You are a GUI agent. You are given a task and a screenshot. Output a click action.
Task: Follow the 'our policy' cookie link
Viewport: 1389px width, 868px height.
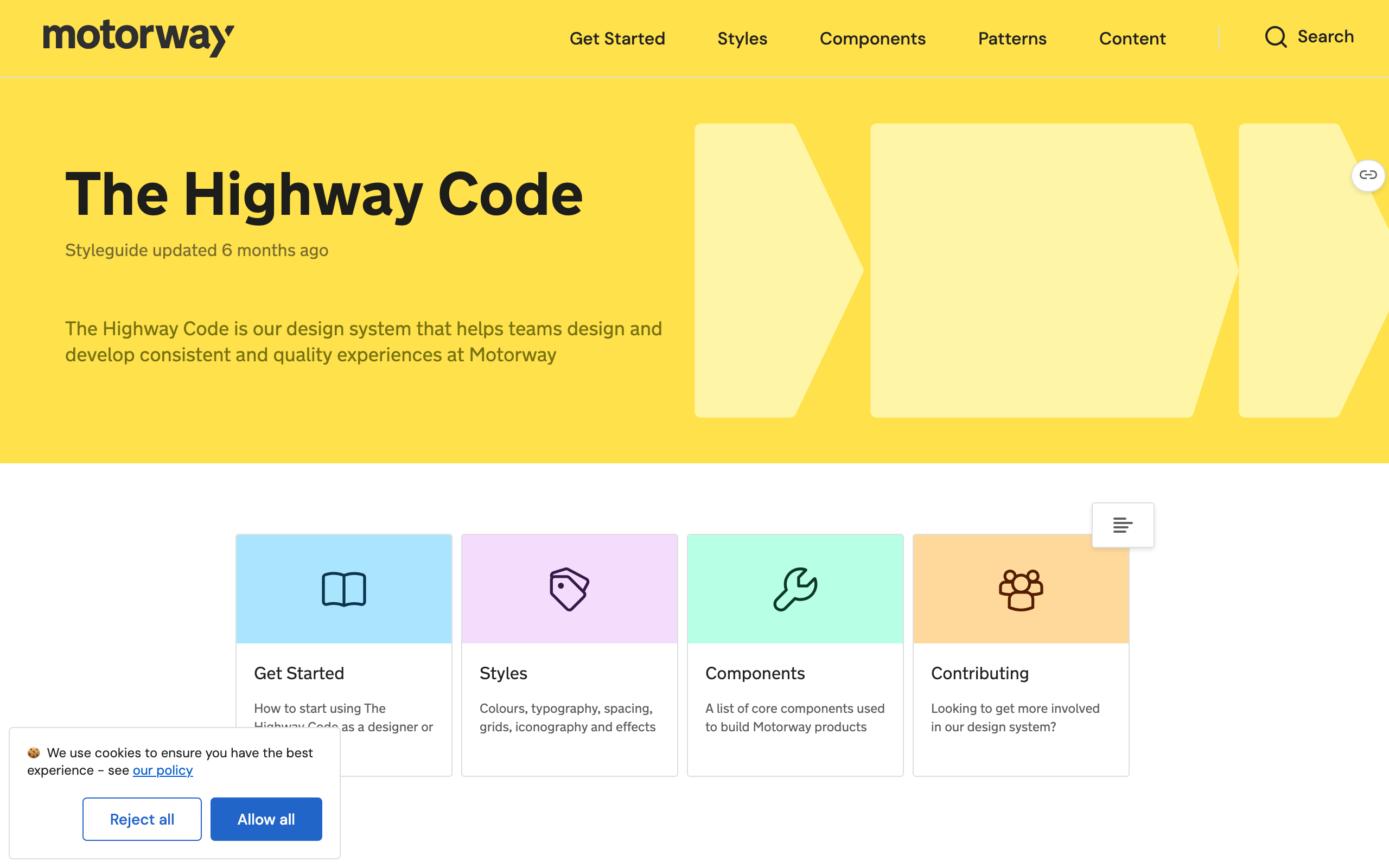[x=163, y=770]
